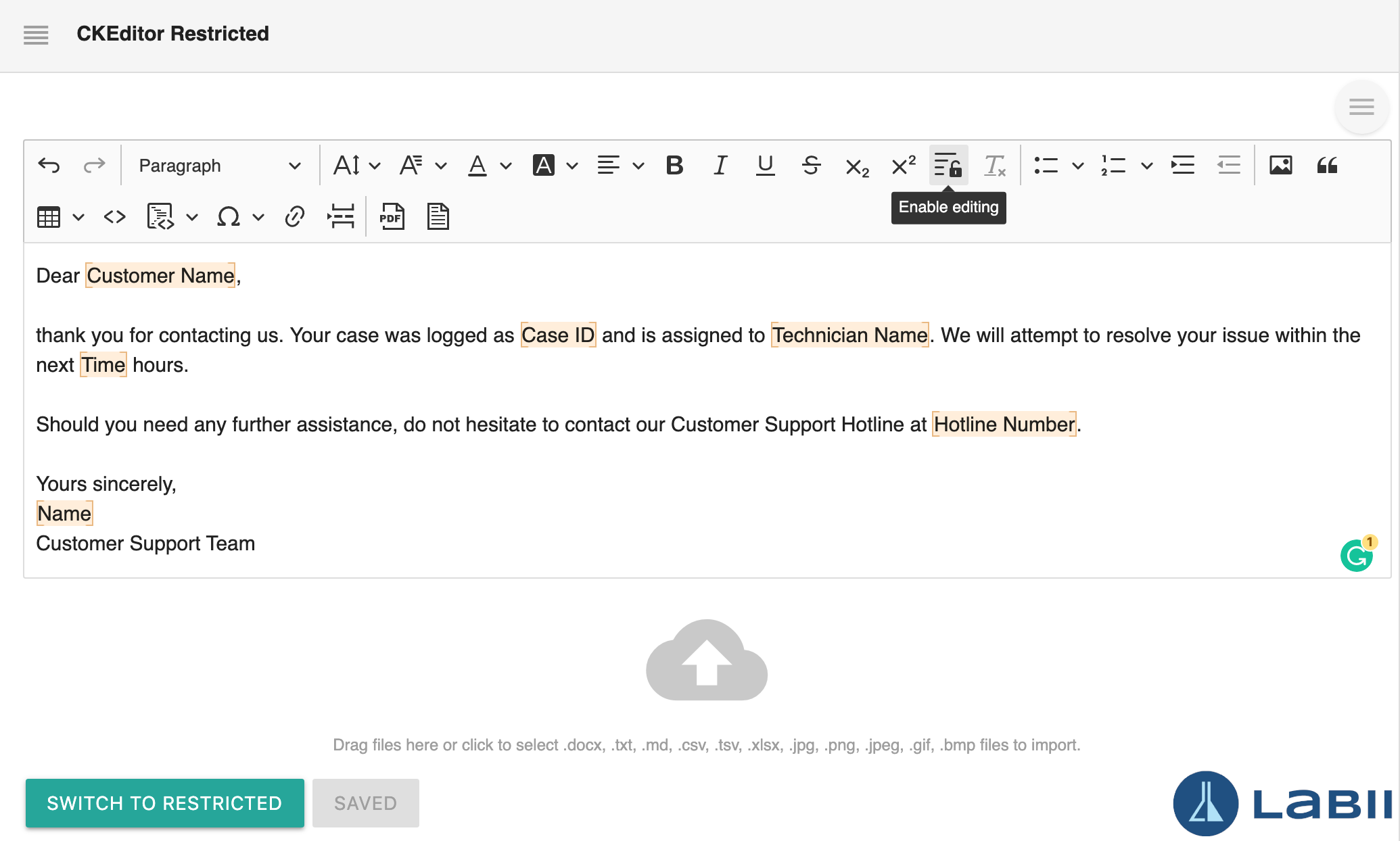Insert an image via toolbar icon

[x=1280, y=165]
